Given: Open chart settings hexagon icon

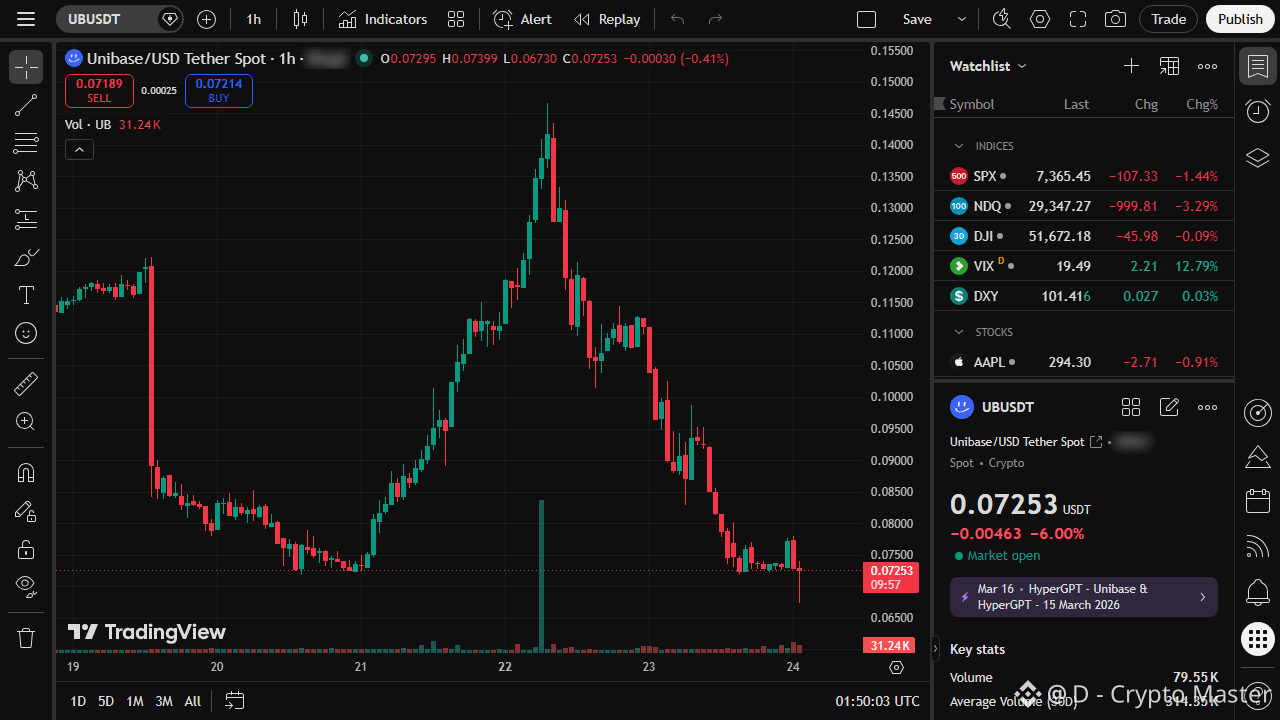Looking at the screenshot, I should (x=1040, y=19).
